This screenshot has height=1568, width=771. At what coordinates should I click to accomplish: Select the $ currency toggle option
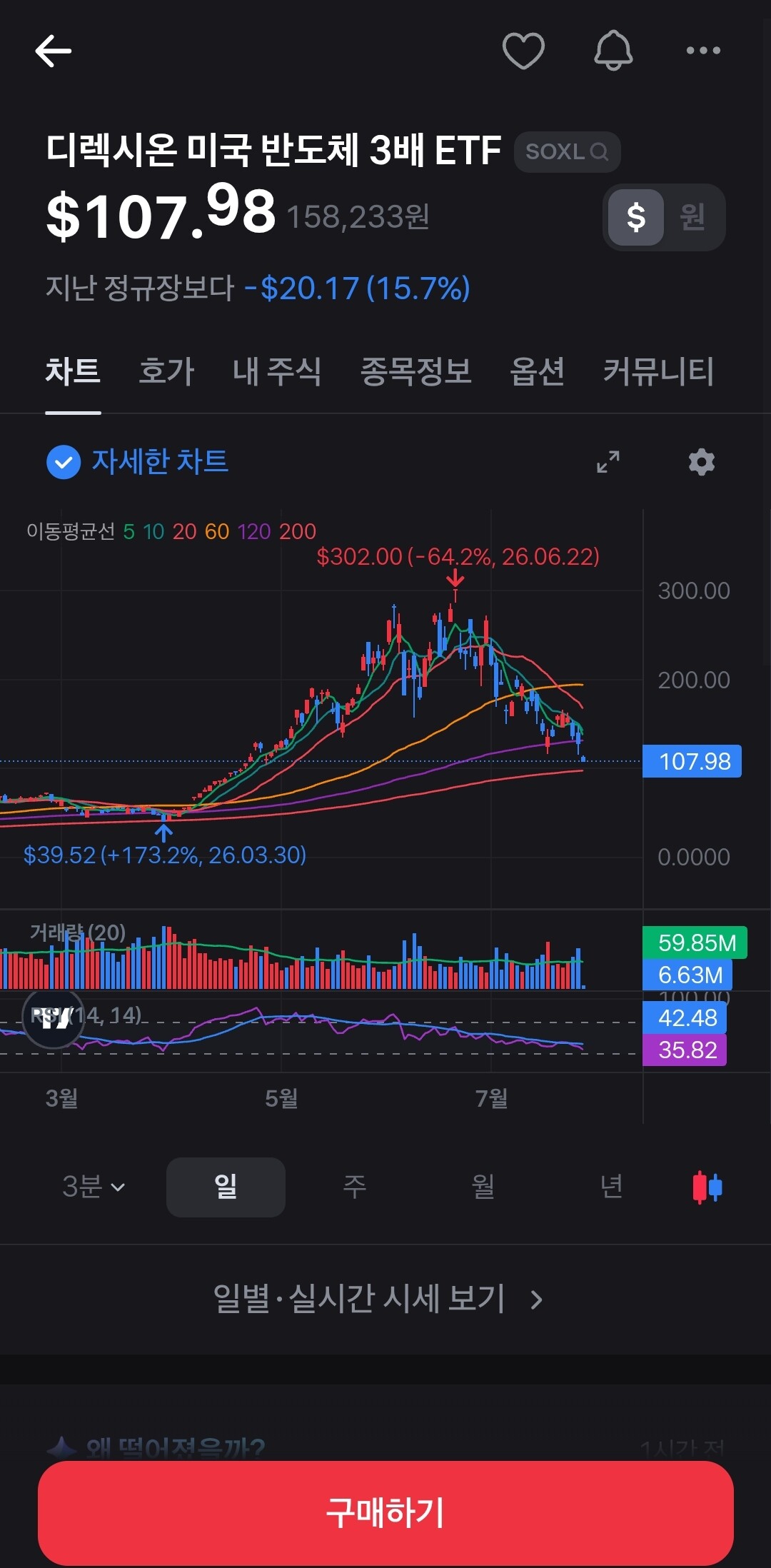(x=636, y=217)
